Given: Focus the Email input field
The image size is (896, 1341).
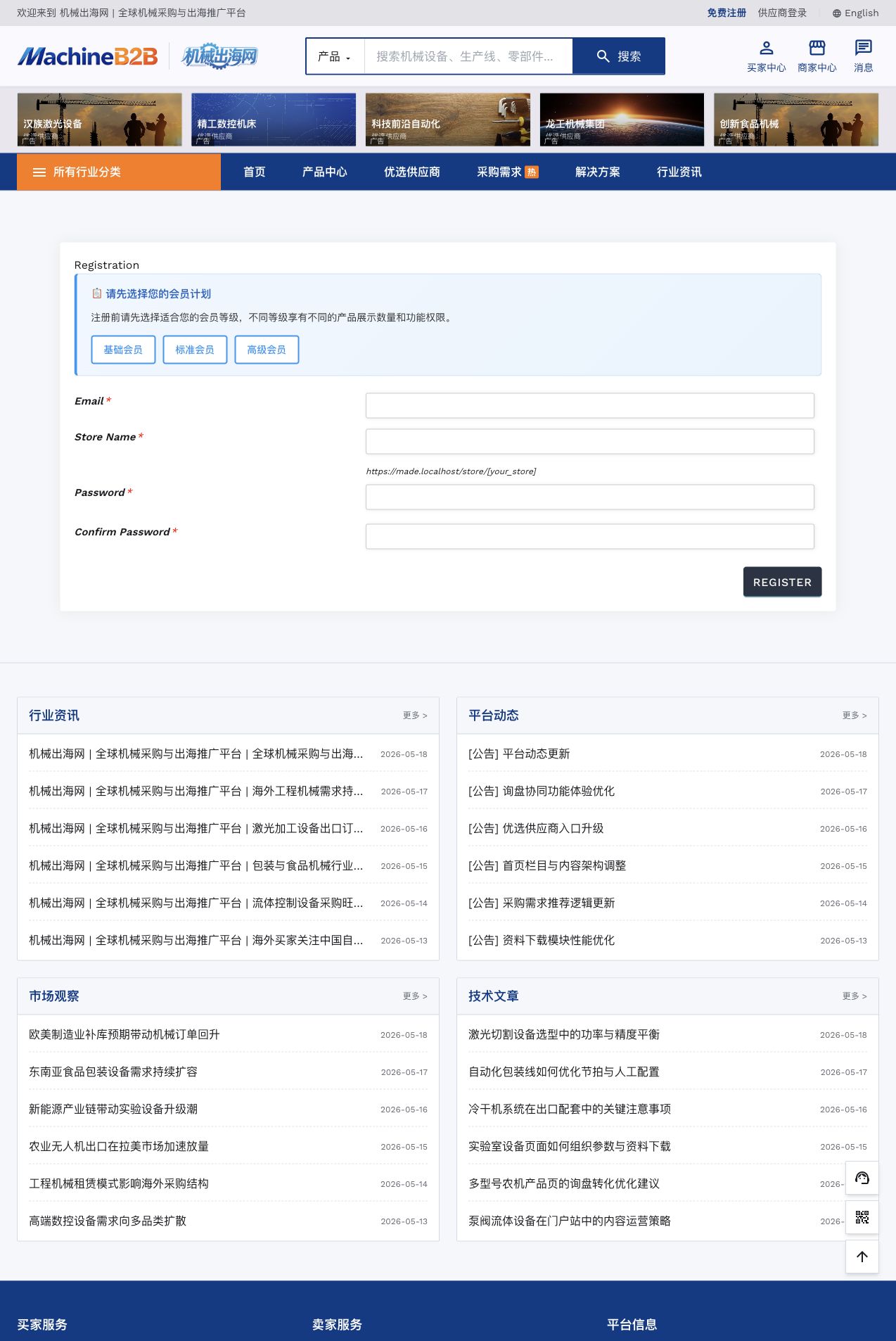Looking at the screenshot, I should tap(590, 405).
